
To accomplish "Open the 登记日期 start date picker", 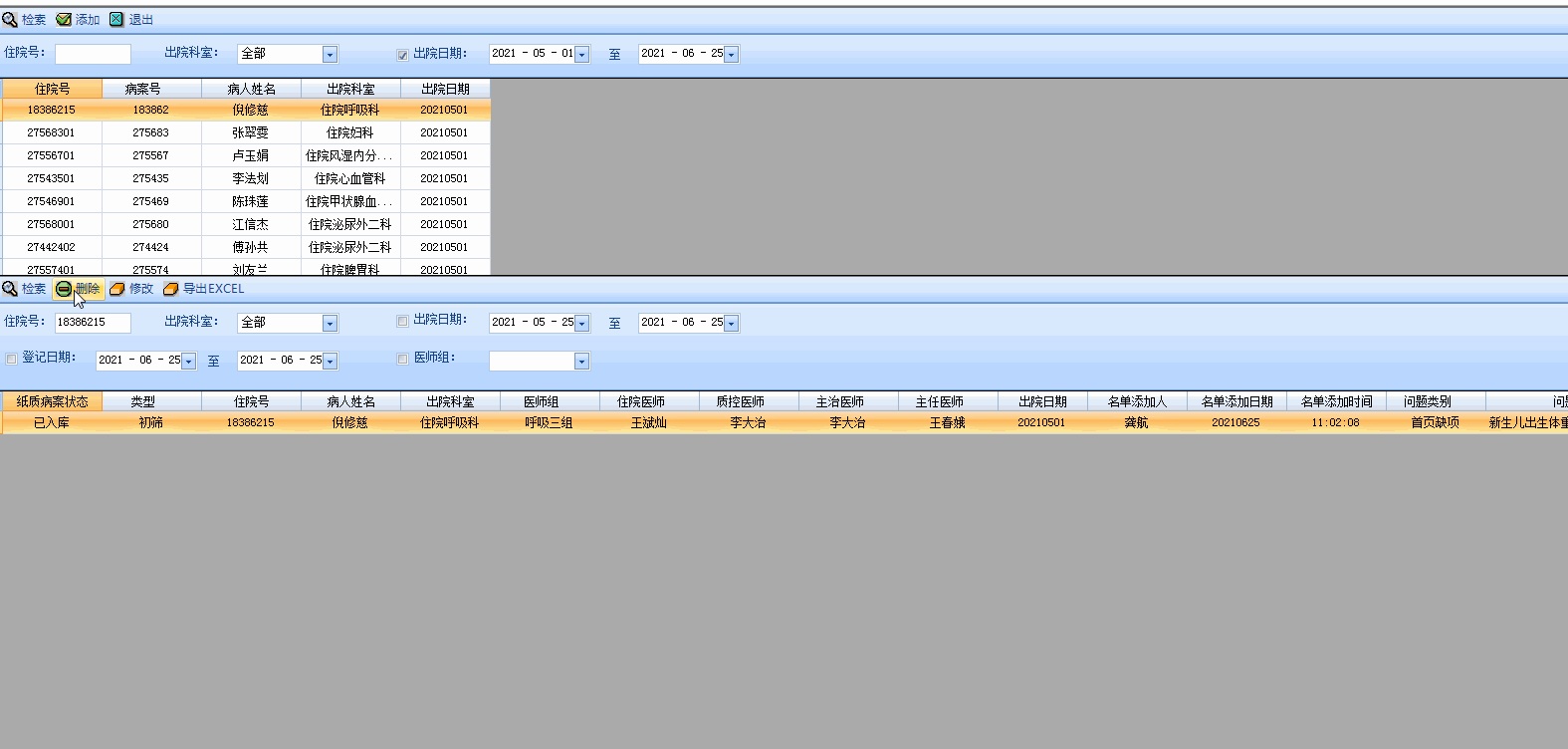I will click(188, 362).
